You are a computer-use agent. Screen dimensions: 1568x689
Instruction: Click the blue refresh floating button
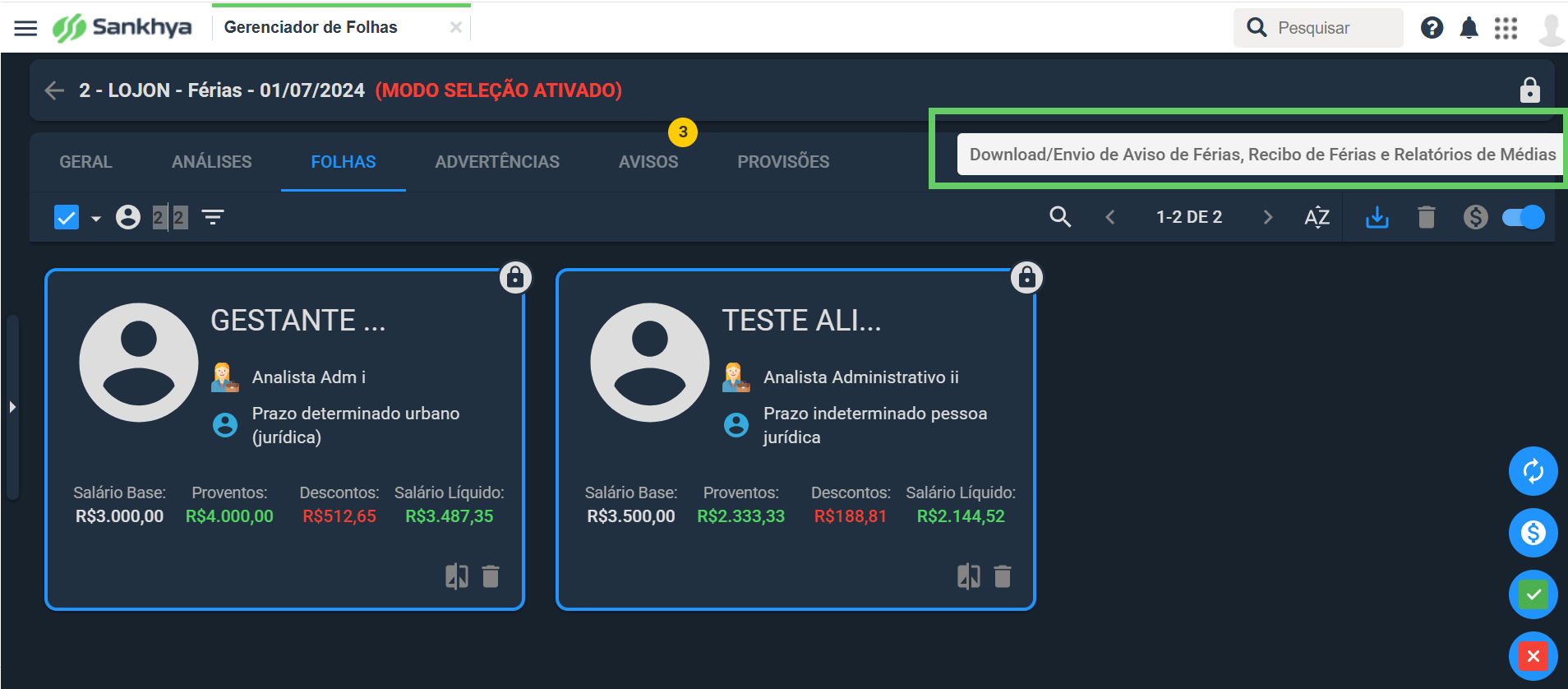coord(1533,471)
